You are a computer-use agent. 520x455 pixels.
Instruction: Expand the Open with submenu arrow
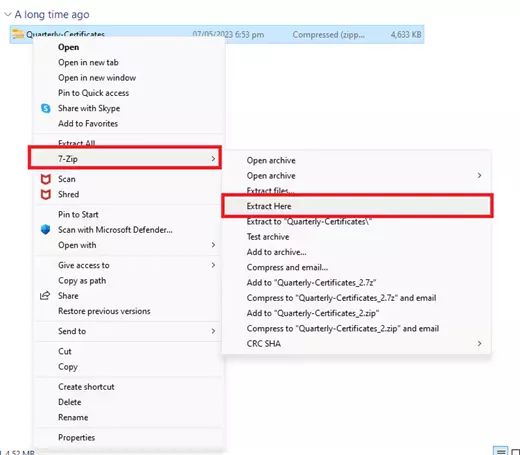coord(213,245)
